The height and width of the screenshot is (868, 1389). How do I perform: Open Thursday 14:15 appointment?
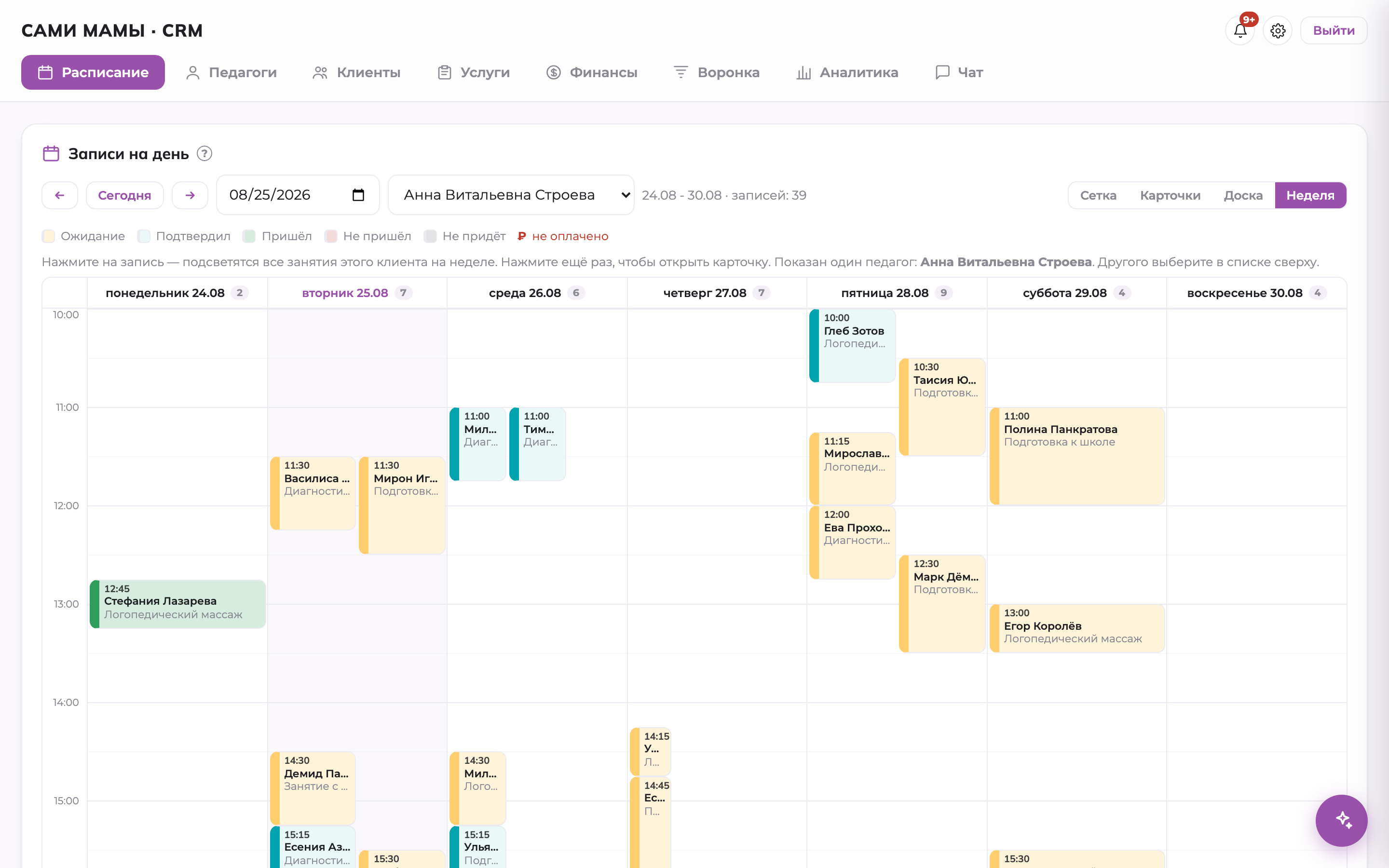650,751
